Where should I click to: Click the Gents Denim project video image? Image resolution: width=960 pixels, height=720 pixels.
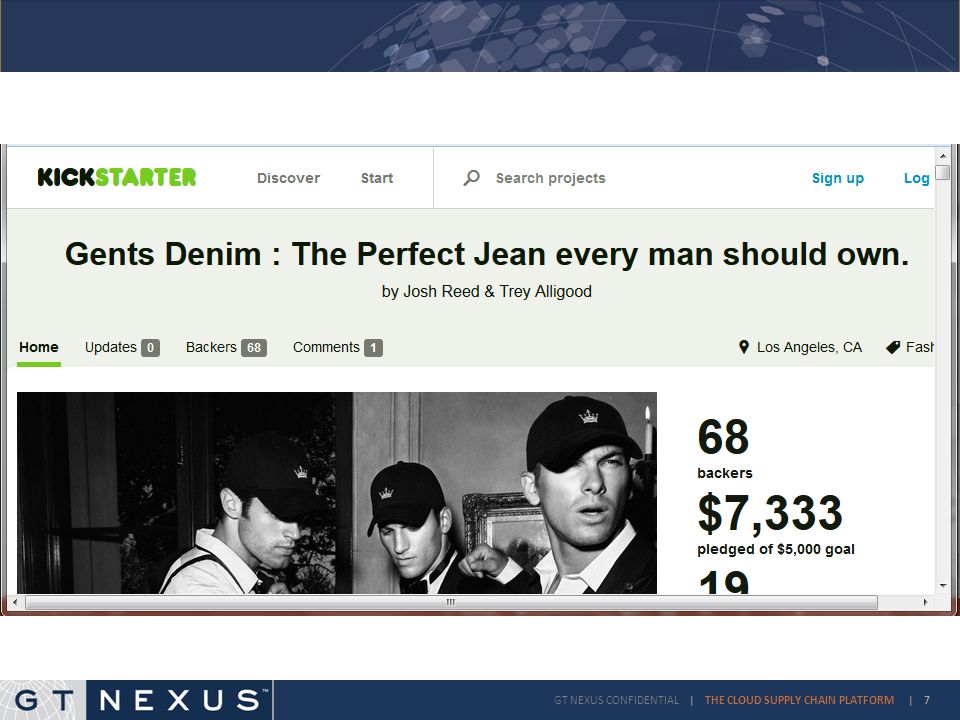pyautogui.click(x=337, y=493)
